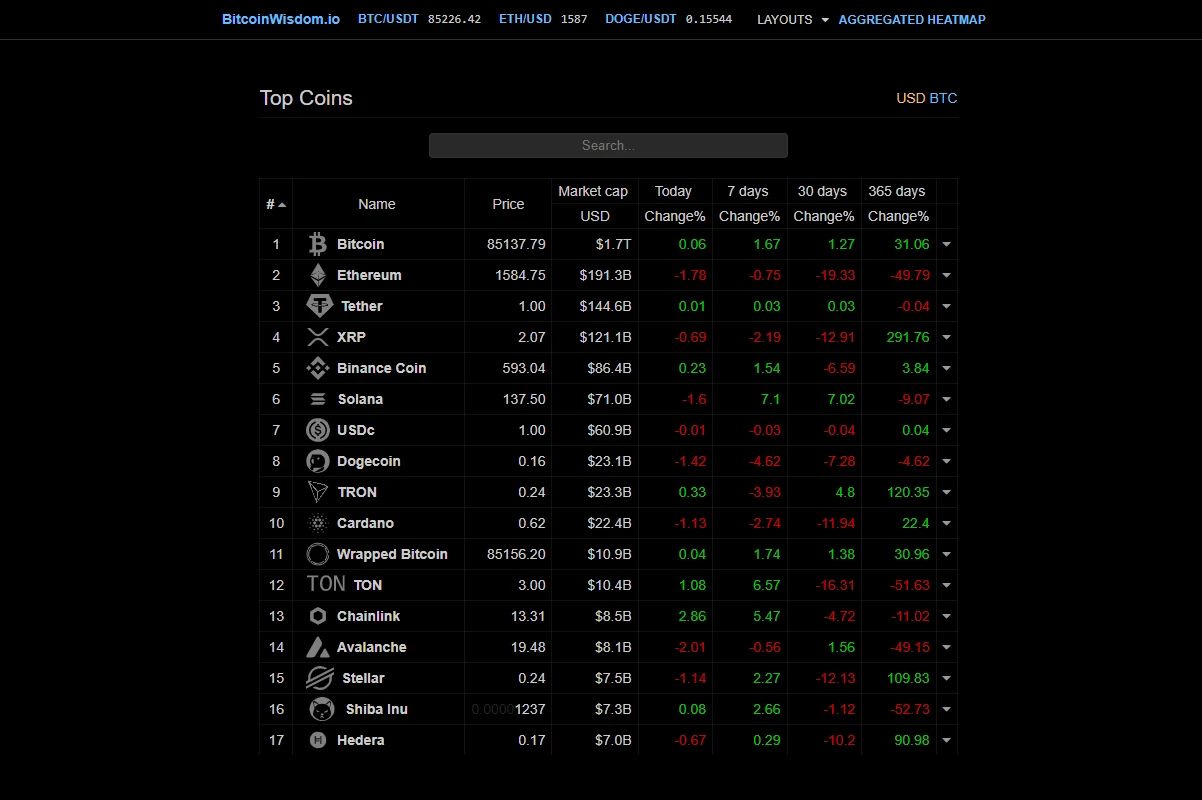This screenshot has height=800, width=1202.
Task: Expand the Hedera row dropdown arrow
Action: [946, 740]
